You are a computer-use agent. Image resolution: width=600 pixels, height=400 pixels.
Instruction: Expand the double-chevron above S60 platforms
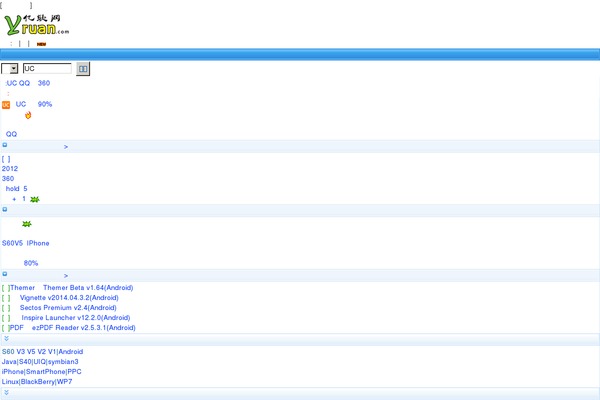coord(7,338)
